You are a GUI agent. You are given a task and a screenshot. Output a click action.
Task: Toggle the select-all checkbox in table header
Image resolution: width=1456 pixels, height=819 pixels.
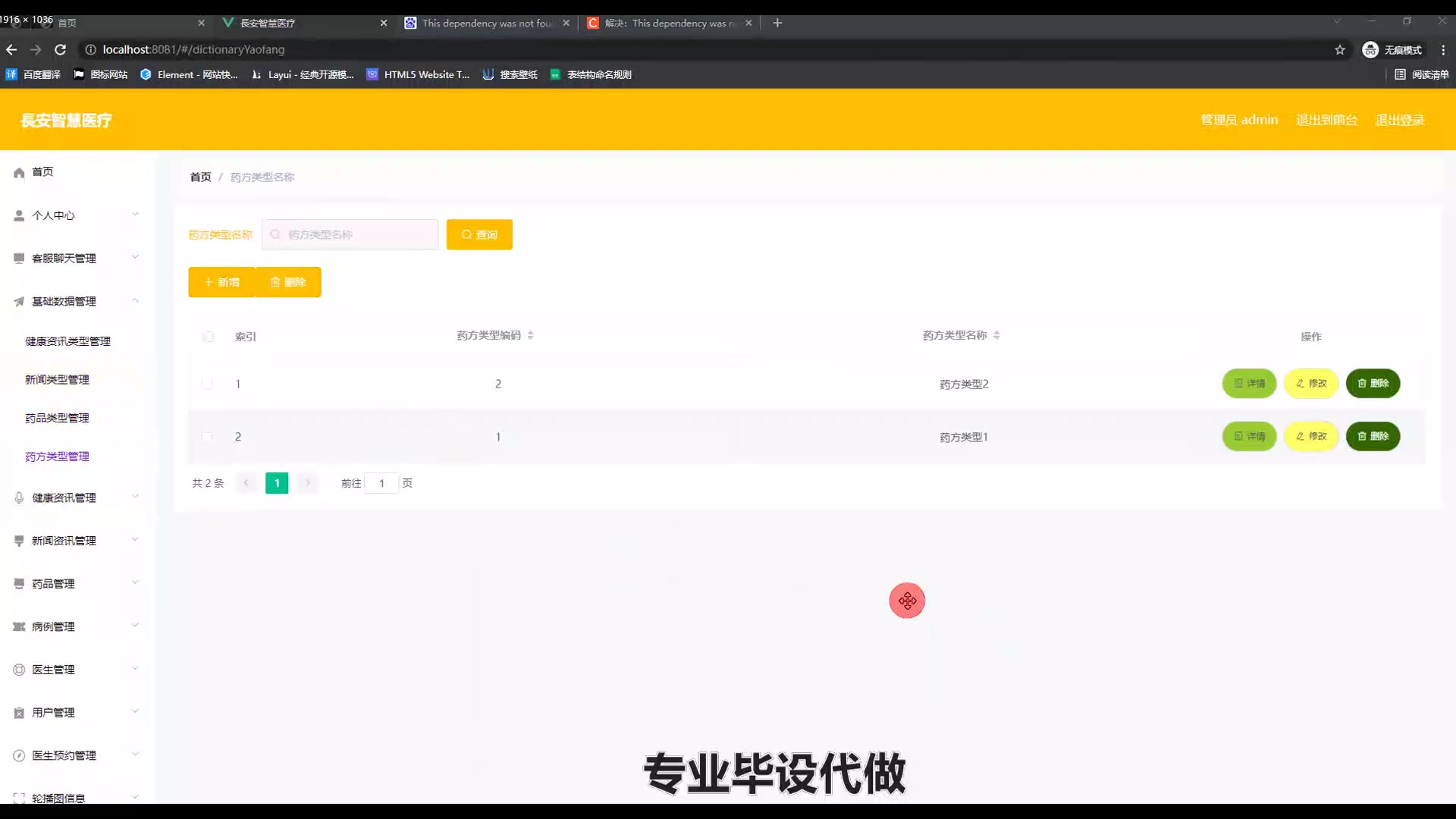(209, 337)
